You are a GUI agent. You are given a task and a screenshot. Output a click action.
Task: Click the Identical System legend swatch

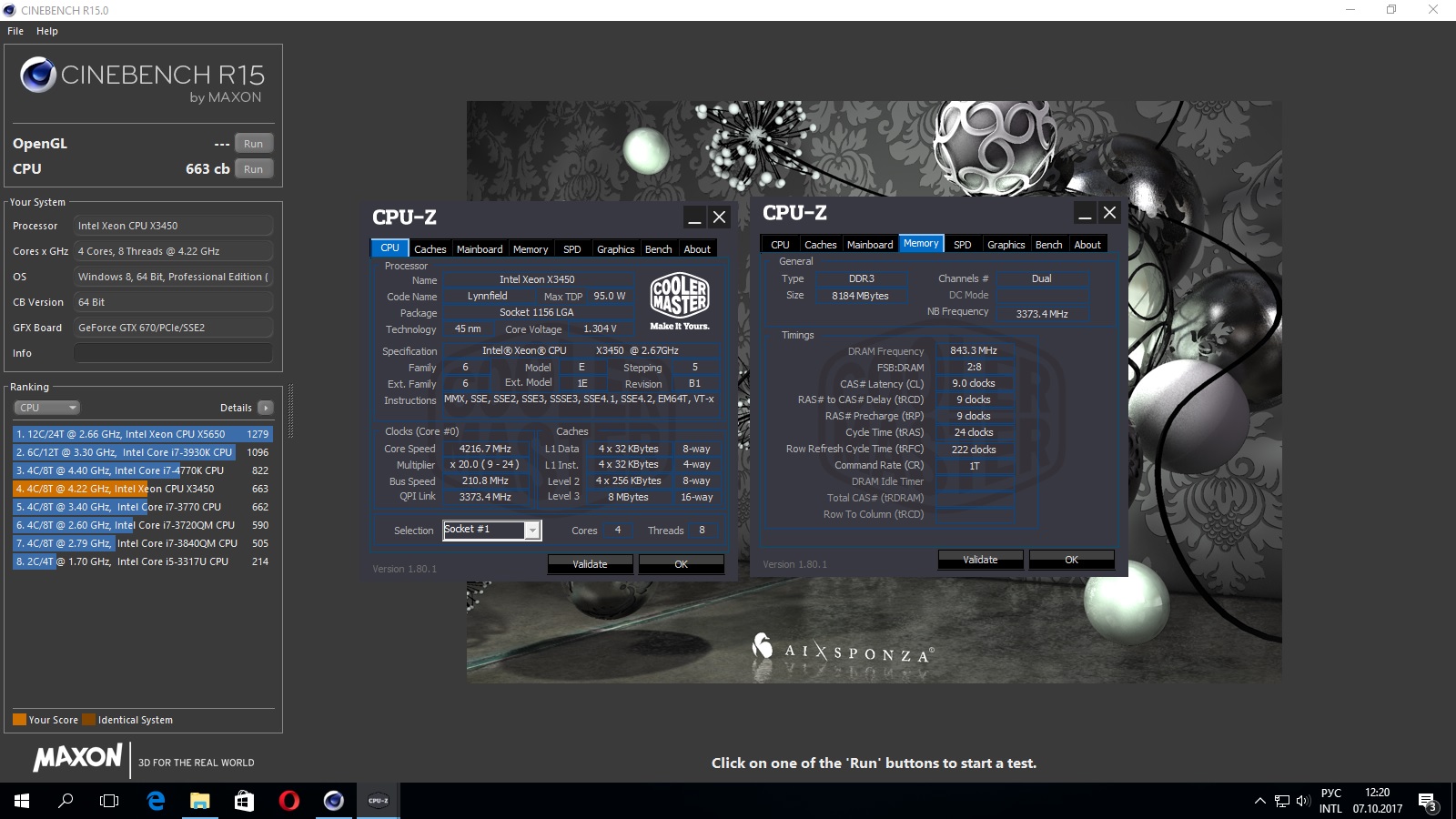88,720
